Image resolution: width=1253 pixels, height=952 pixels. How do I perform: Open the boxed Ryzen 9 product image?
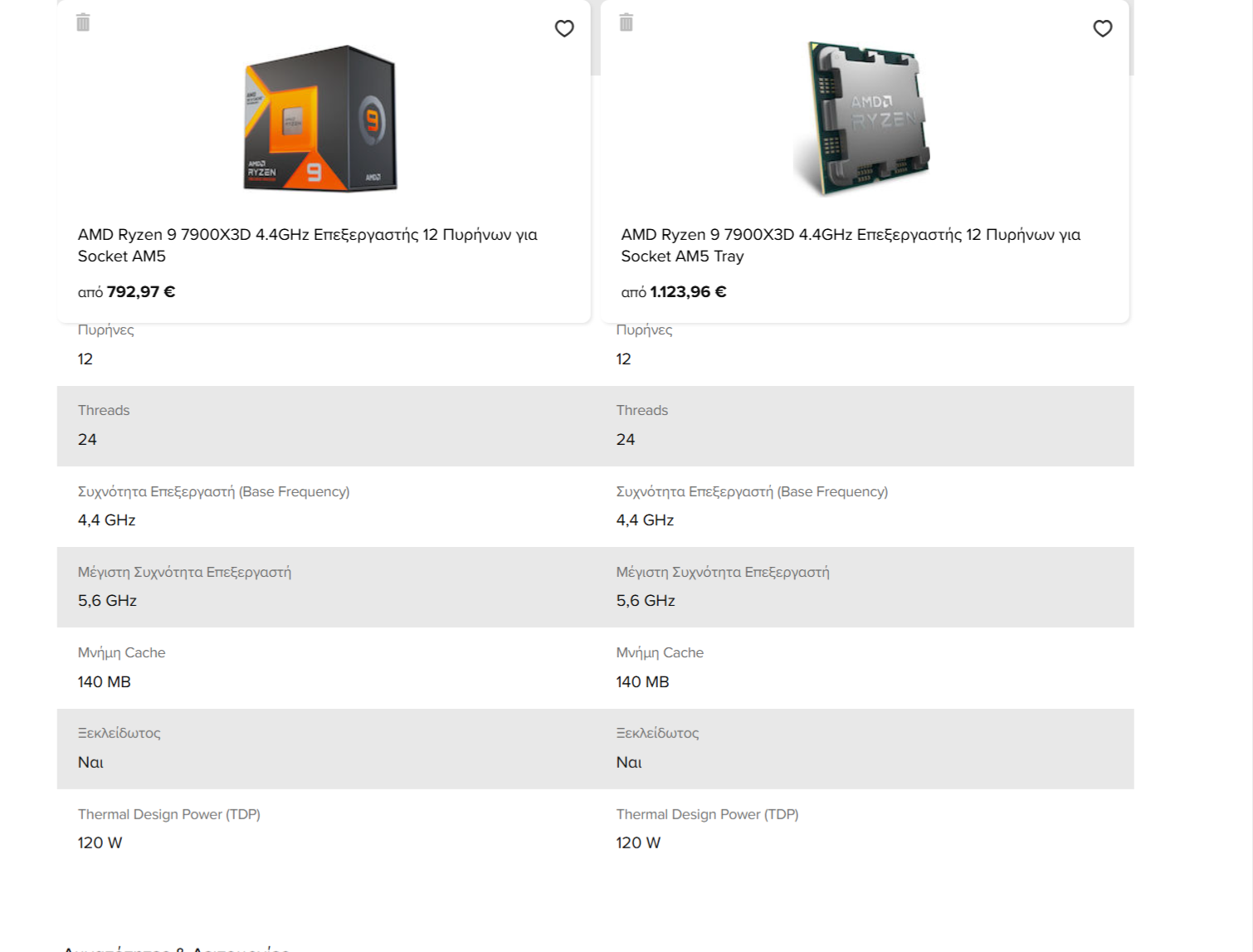(320, 118)
